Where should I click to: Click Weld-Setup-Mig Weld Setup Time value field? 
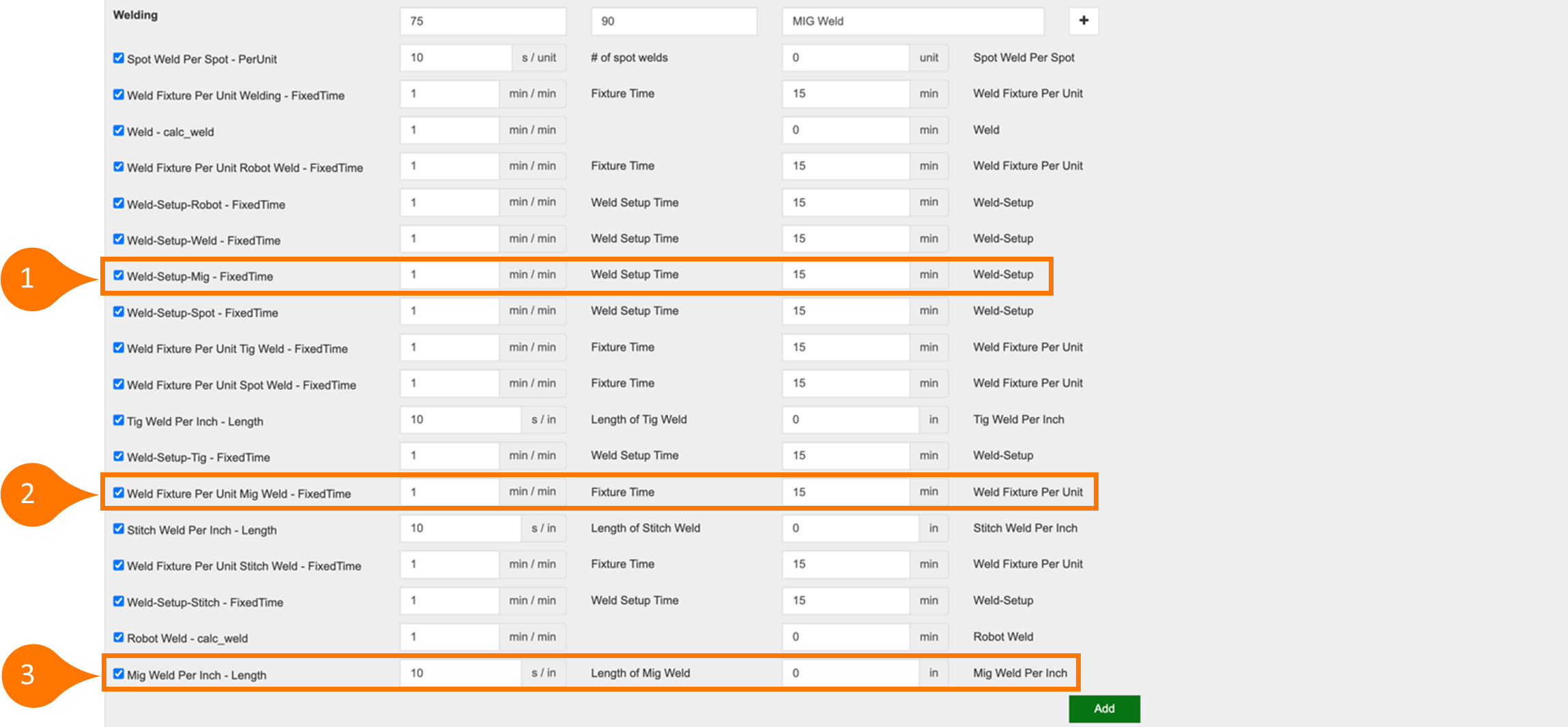(845, 274)
